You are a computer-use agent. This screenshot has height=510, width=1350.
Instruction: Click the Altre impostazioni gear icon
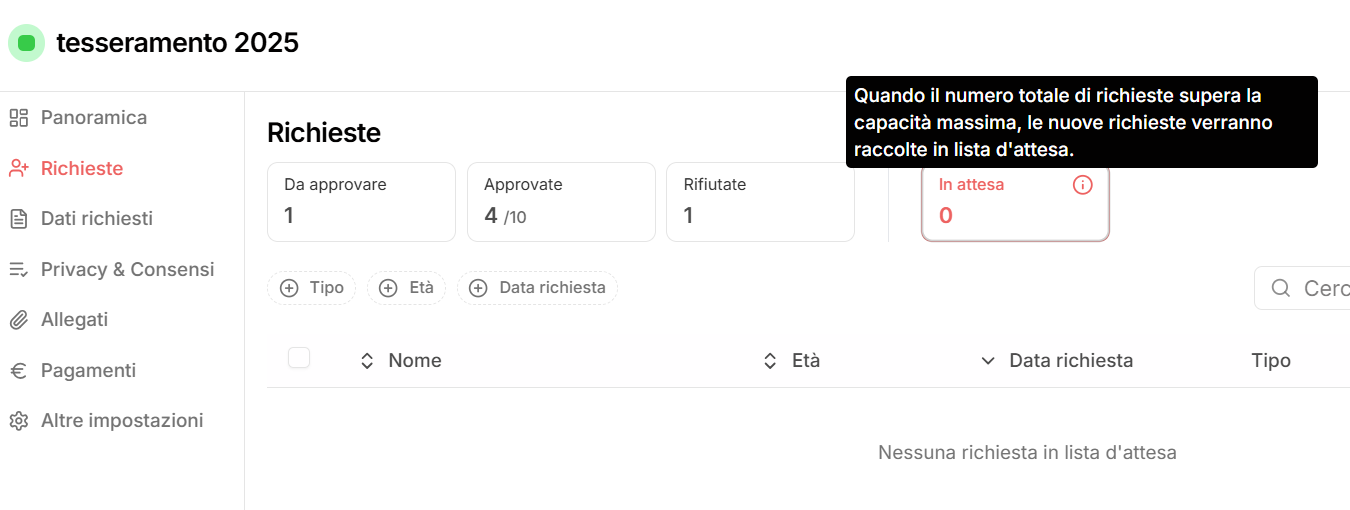[18, 421]
